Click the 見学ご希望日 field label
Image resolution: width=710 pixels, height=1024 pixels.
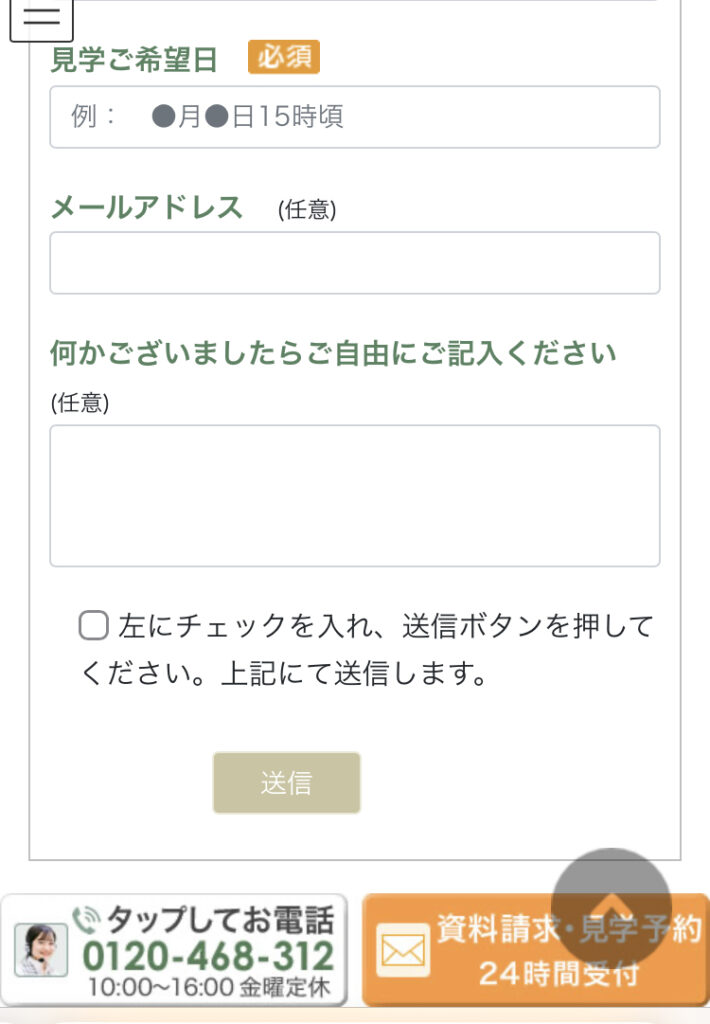[x=134, y=60]
